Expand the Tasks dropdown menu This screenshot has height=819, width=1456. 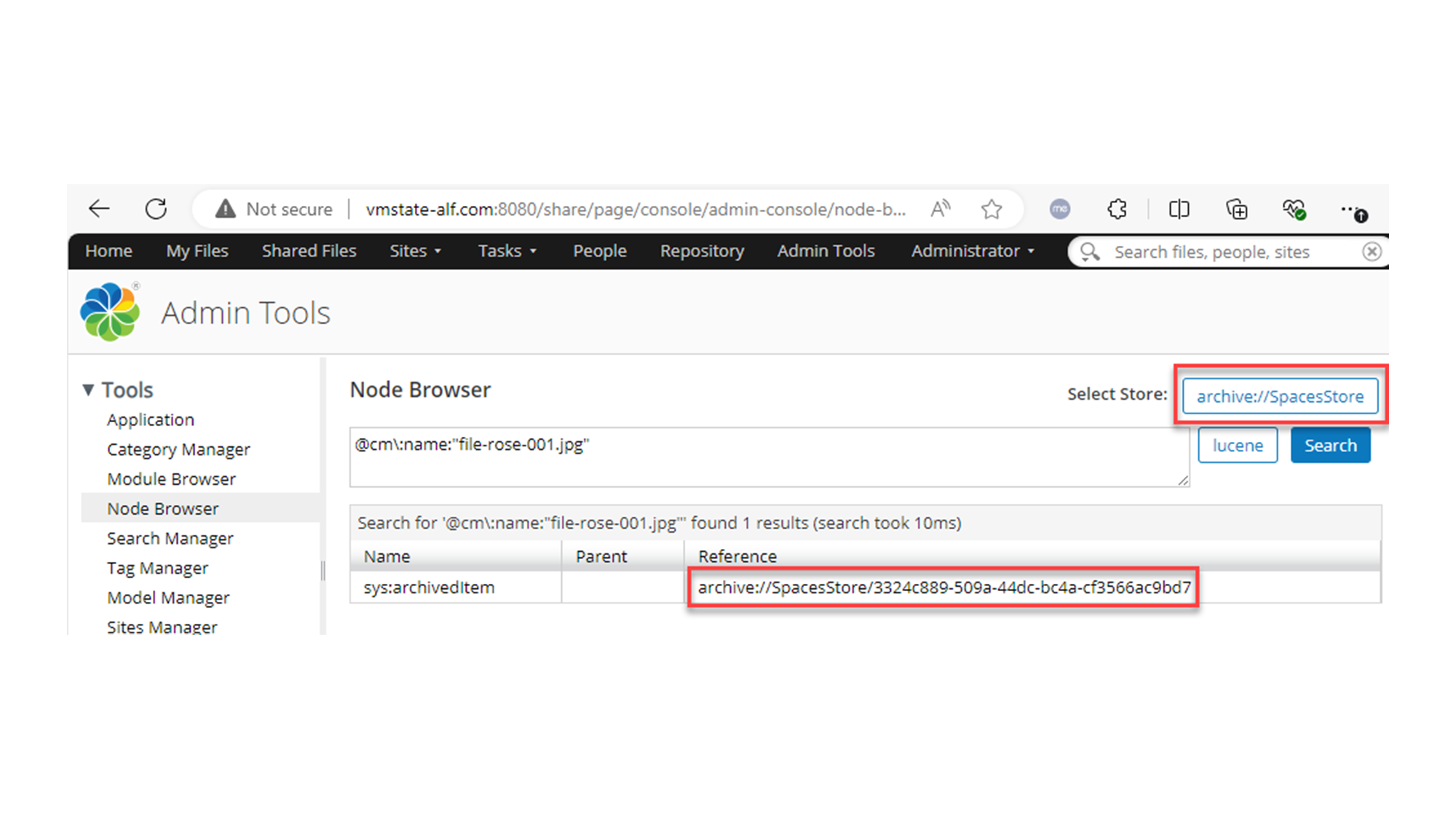pos(507,251)
